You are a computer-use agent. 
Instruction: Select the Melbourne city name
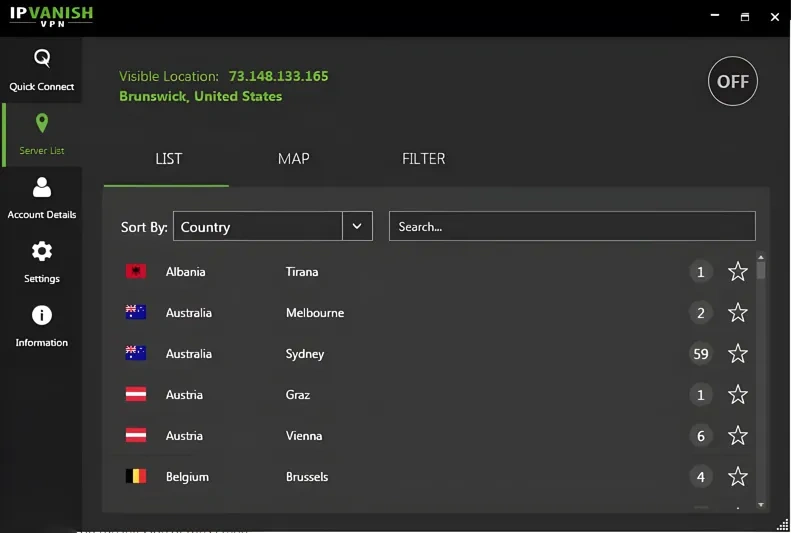pyautogui.click(x=315, y=313)
